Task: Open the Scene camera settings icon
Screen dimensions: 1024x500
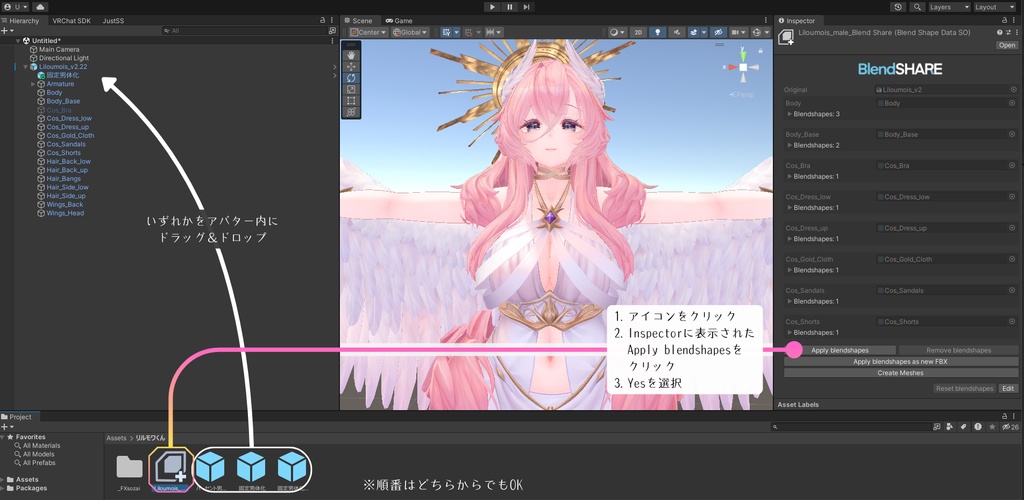Action: [x=738, y=32]
